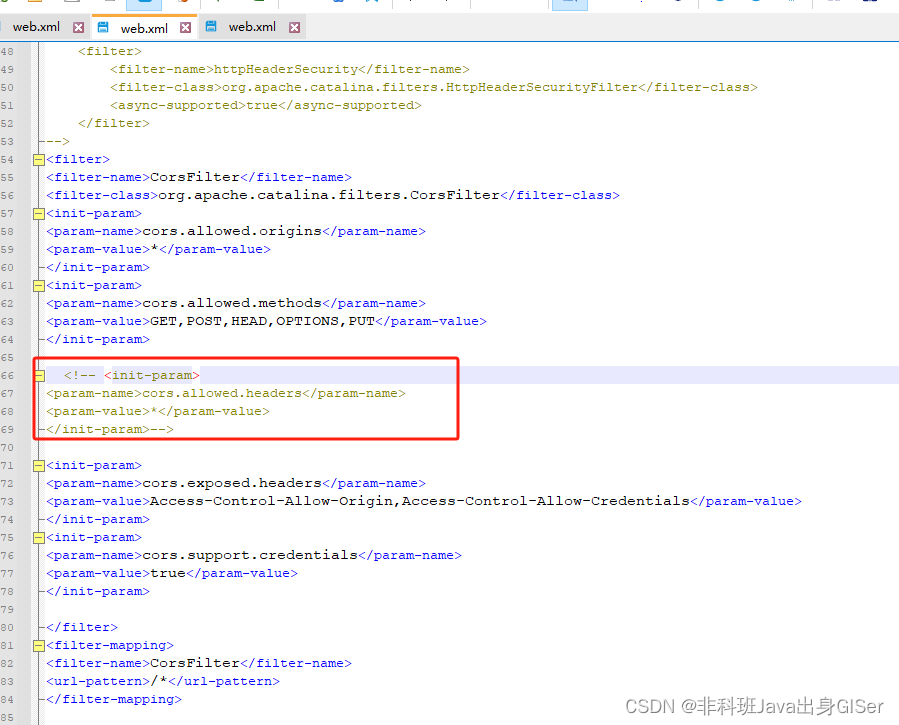Click the closing </init-param> tag on line 74
Viewport: 899px width, 725px height.
tap(97, 519)
